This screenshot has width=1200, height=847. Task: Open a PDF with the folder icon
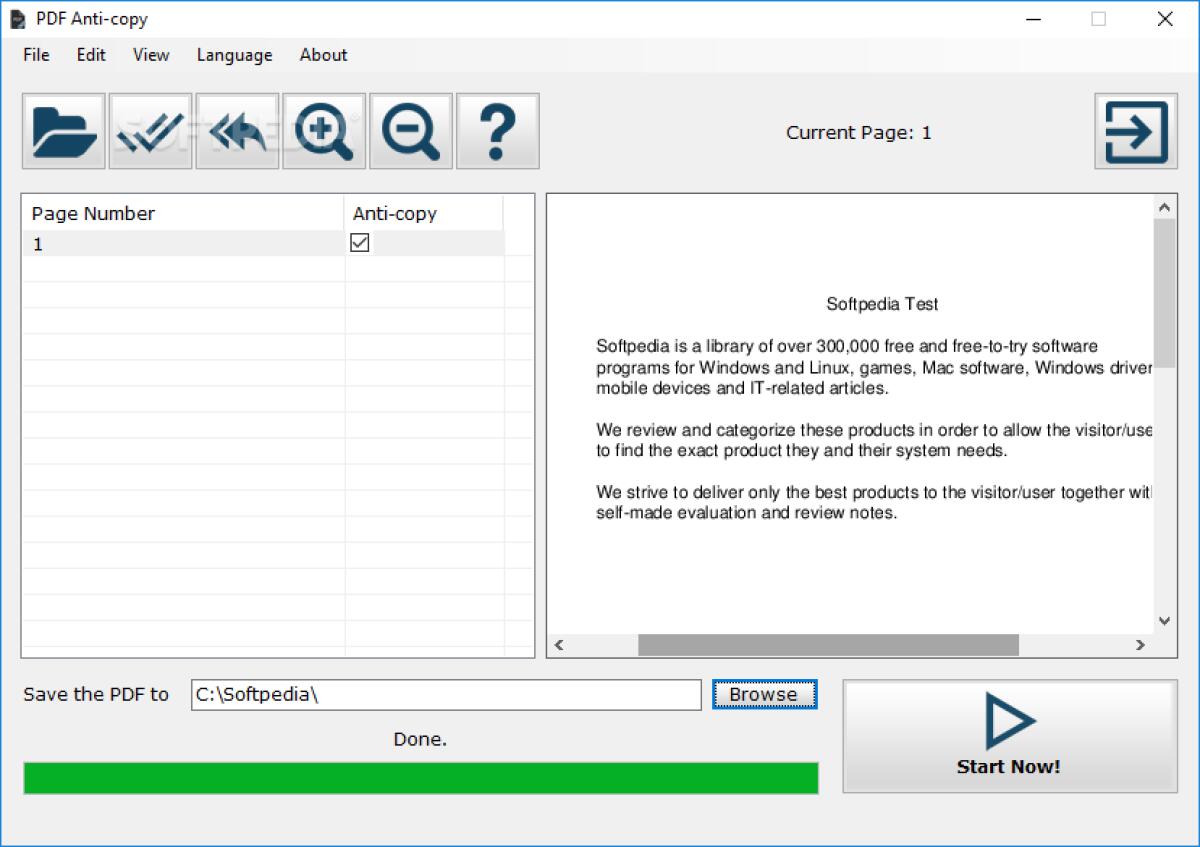tap(63, 131)
